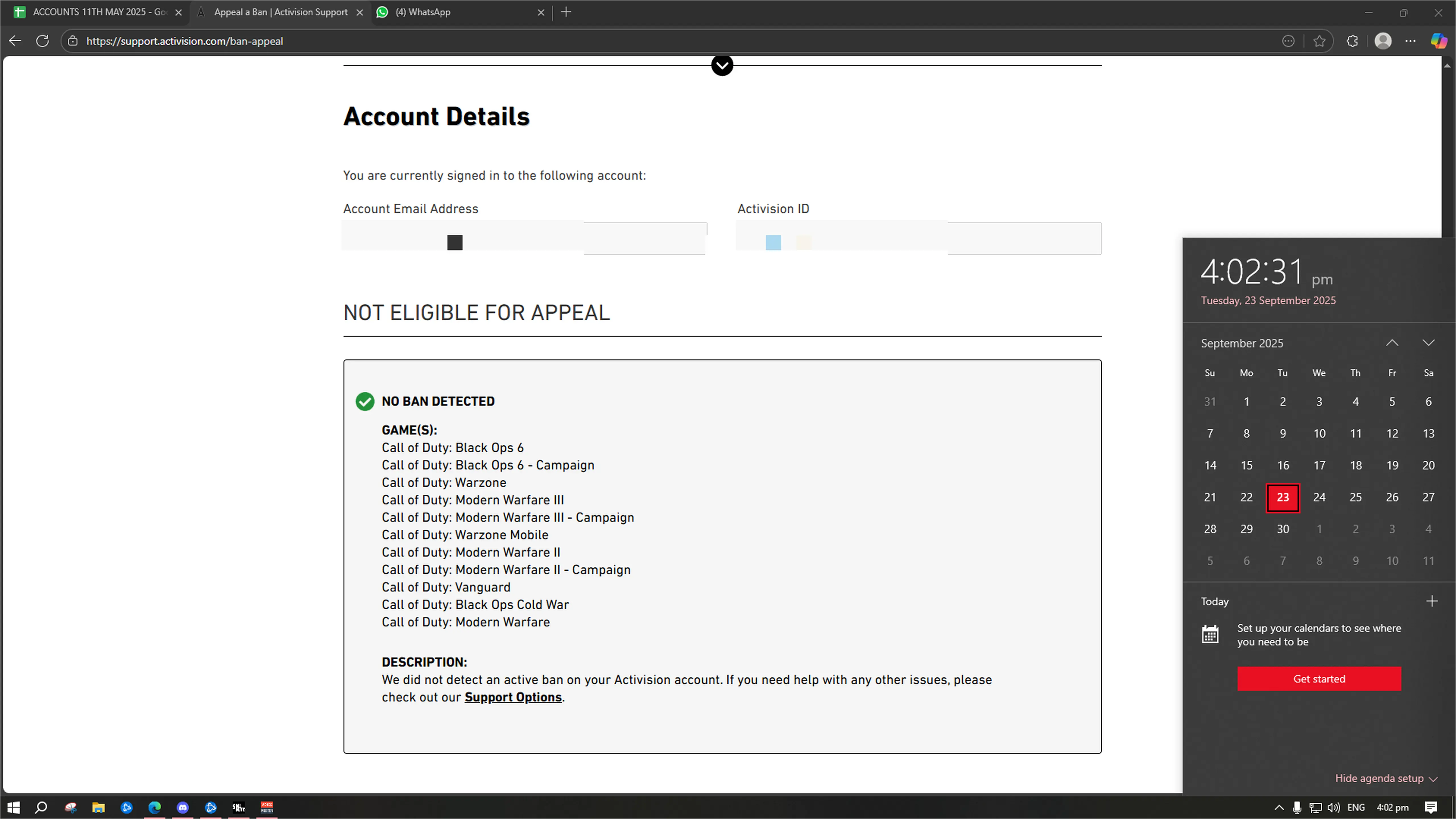Add an event with the Today plus icon
The height and width of the screenshot is (819, 1456).
[x=1432, y=601]
